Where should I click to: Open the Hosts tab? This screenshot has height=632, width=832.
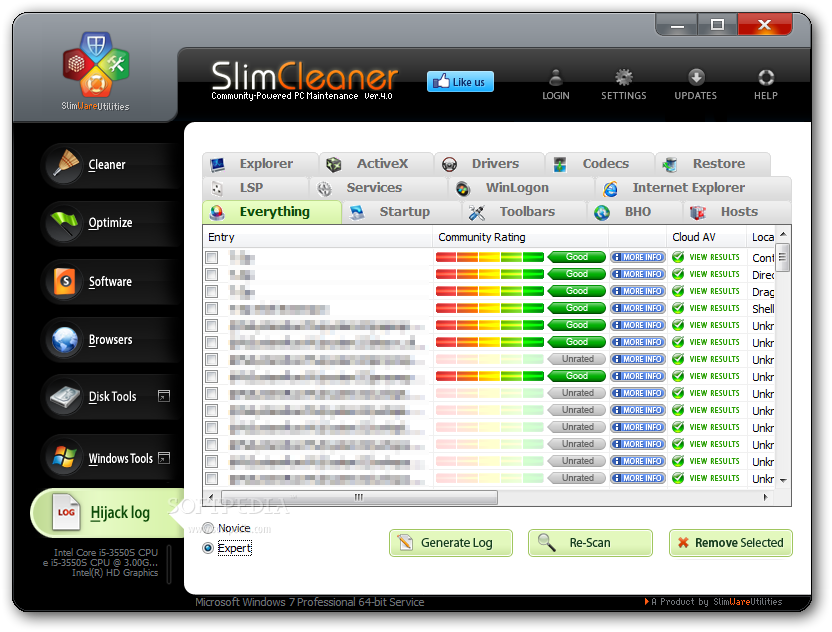pos(736,212)
